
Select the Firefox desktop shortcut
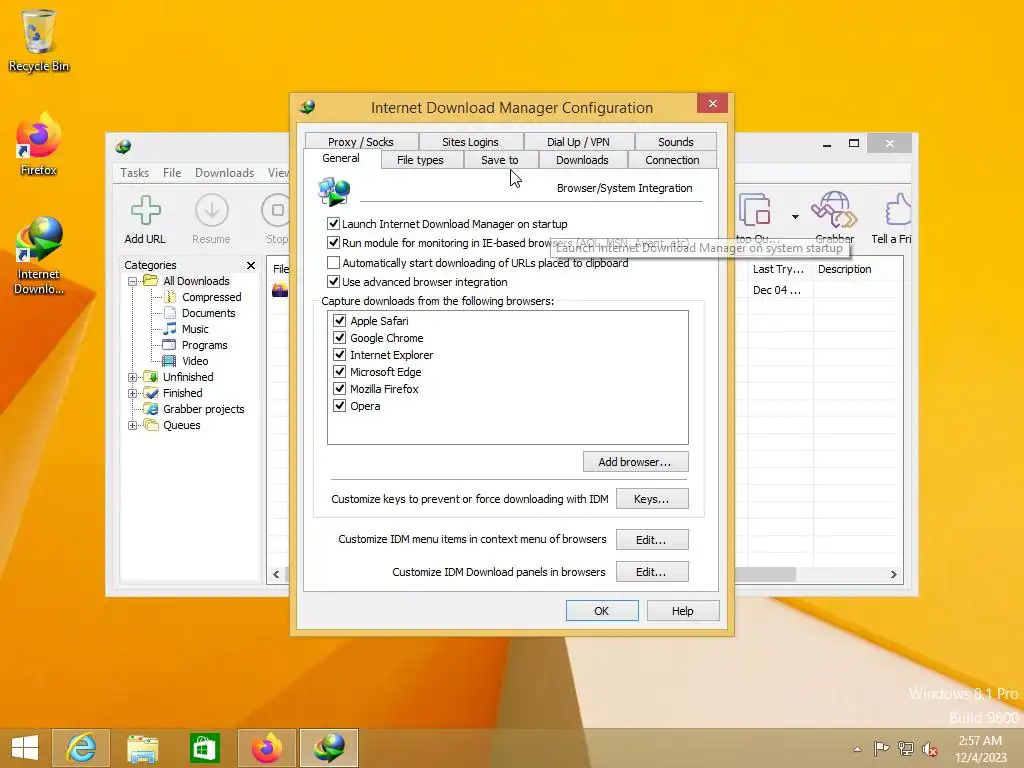tap(39, 144)
